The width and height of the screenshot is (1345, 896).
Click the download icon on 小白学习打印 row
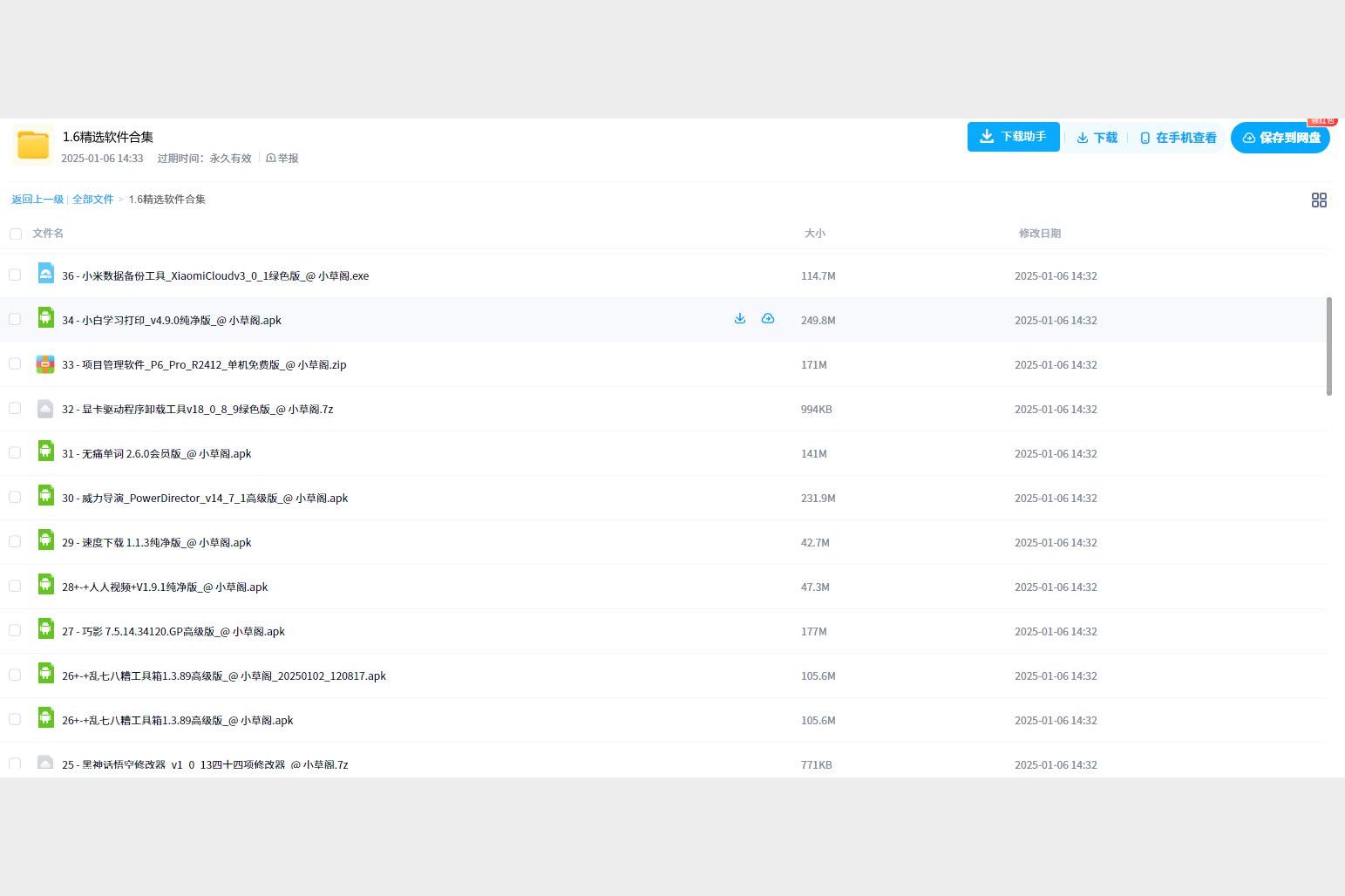[x=740, y=319]
